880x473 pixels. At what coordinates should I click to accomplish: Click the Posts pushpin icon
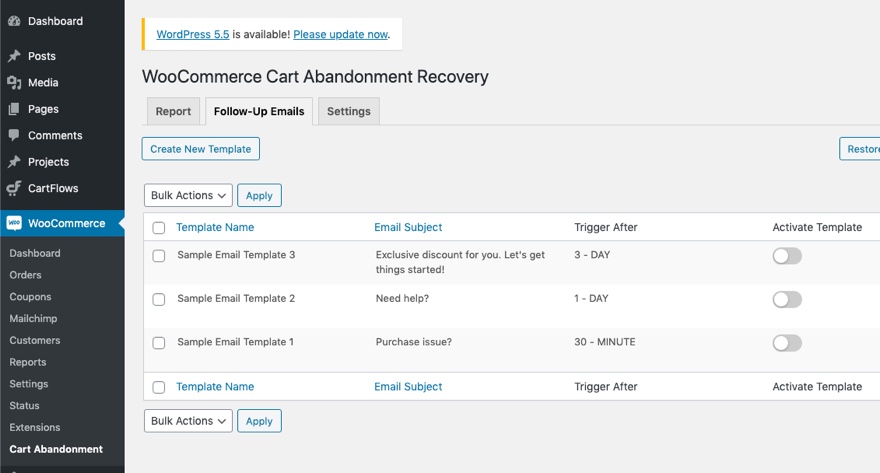coord(14,56)
